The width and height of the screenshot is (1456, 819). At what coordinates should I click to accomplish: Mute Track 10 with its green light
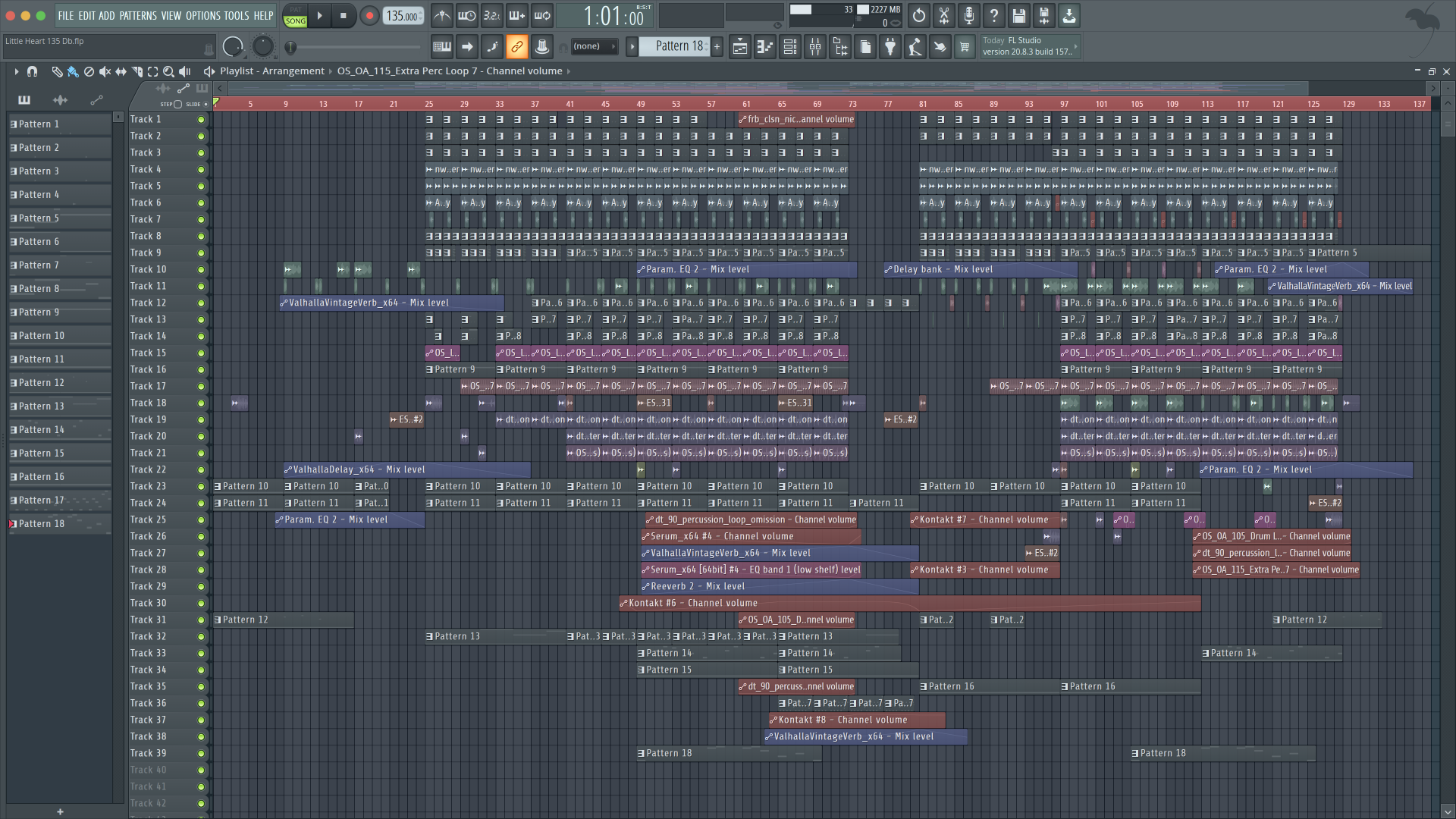click(x=201, y=270)
